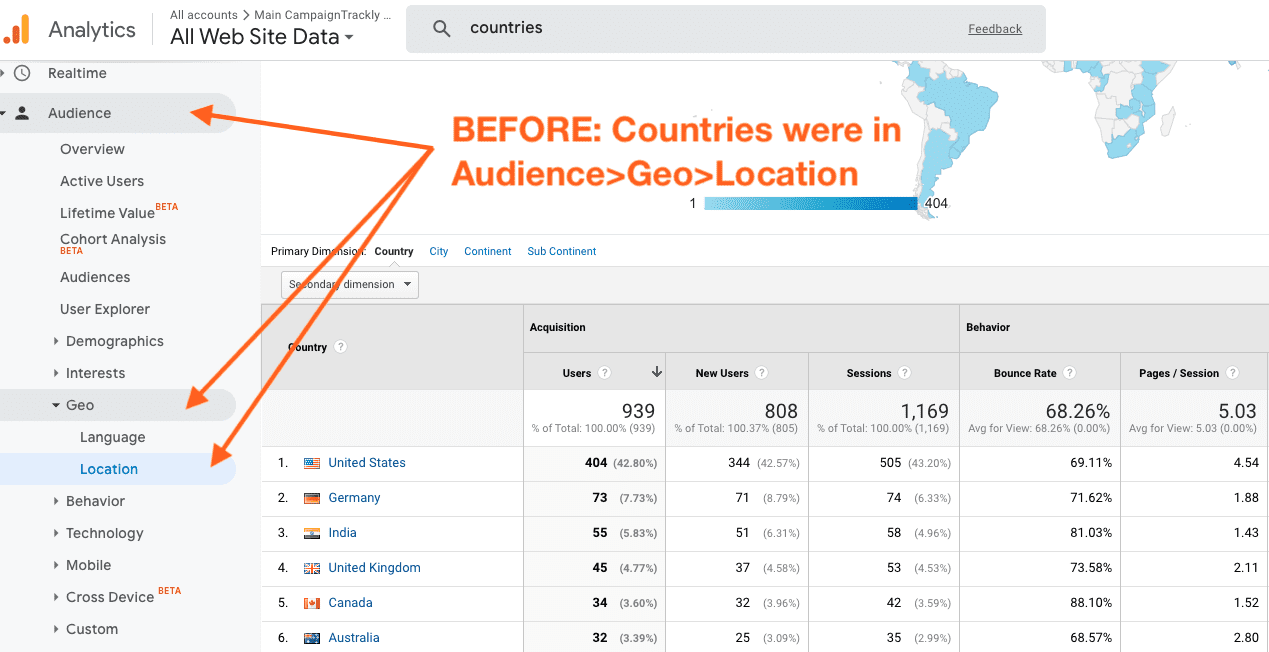
Task: Open the Secondary dimension dropdown
Action: tap(349, 284)
